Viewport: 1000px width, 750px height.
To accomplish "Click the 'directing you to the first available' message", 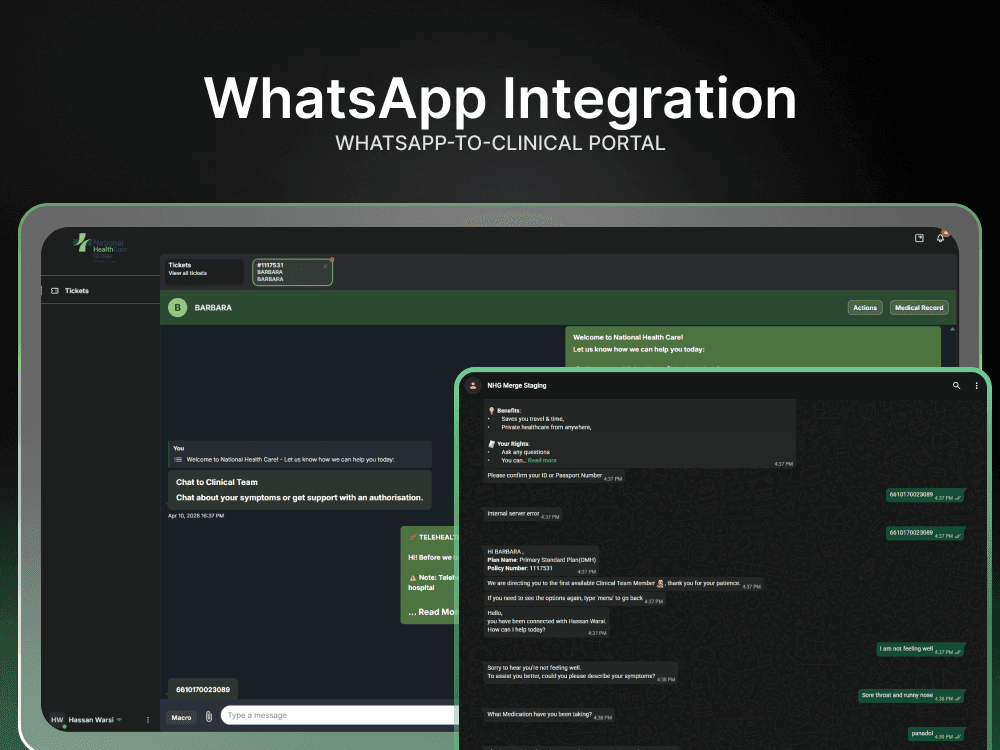I will click(623, 584).
